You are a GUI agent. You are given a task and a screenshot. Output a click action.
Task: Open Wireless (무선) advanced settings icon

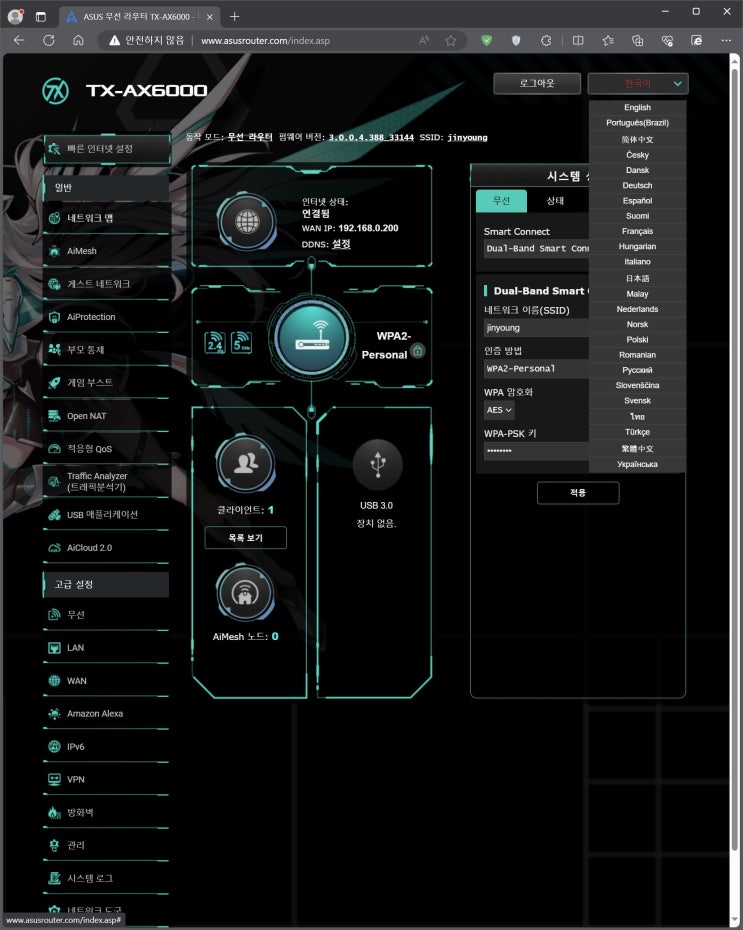55,614
